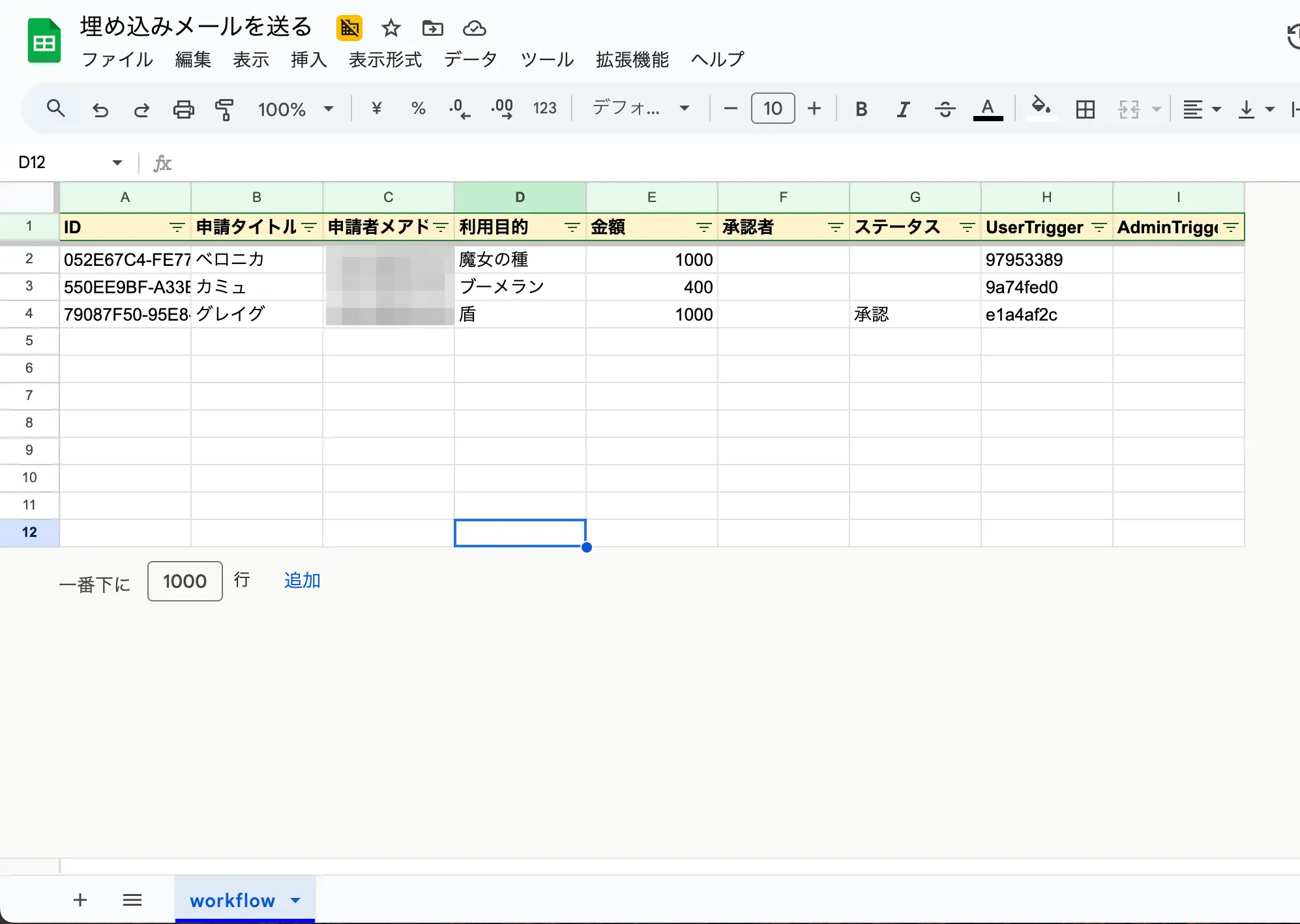Open the データ menu

coord(470,60)
